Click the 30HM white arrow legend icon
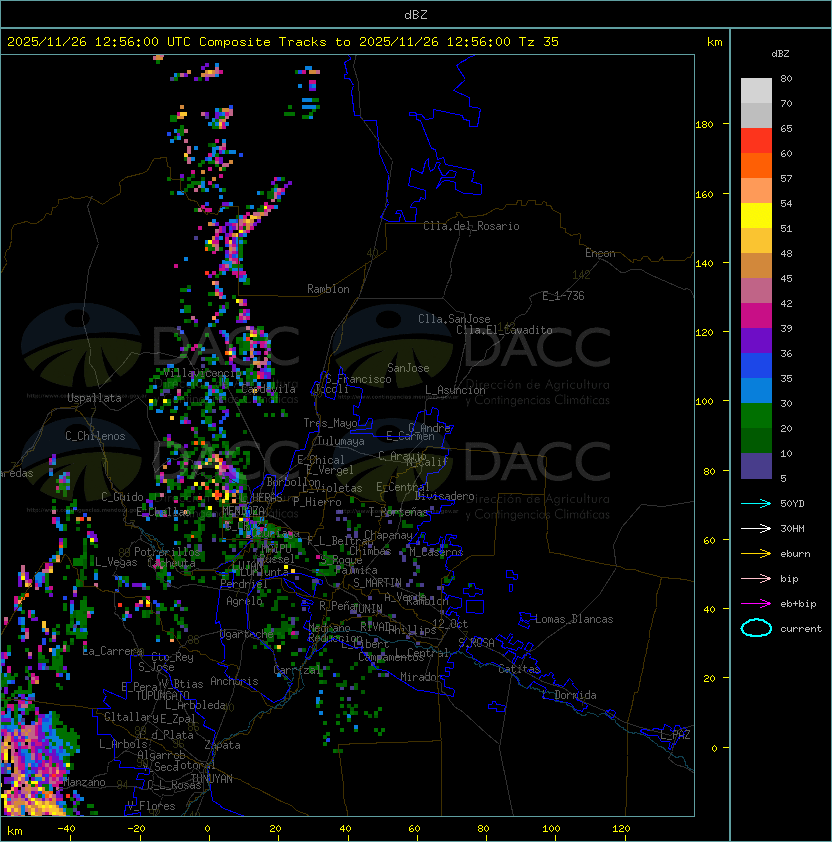Viewport: 832px width, 842px height. click(756, 529)
